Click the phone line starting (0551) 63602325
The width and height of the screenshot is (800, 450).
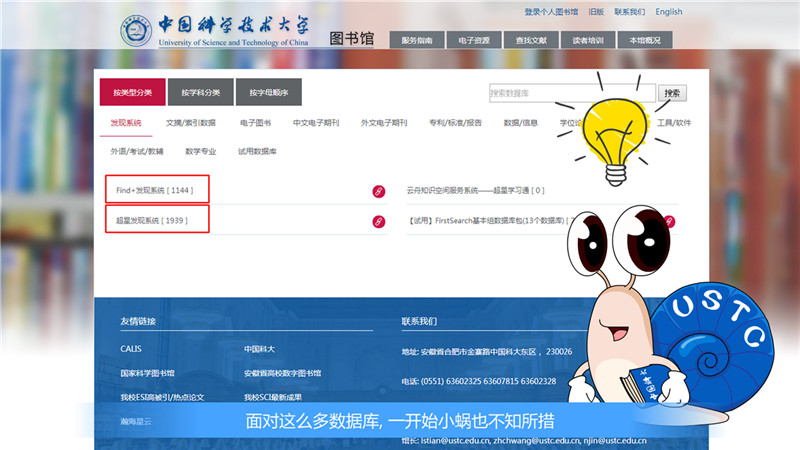[479, 381]
